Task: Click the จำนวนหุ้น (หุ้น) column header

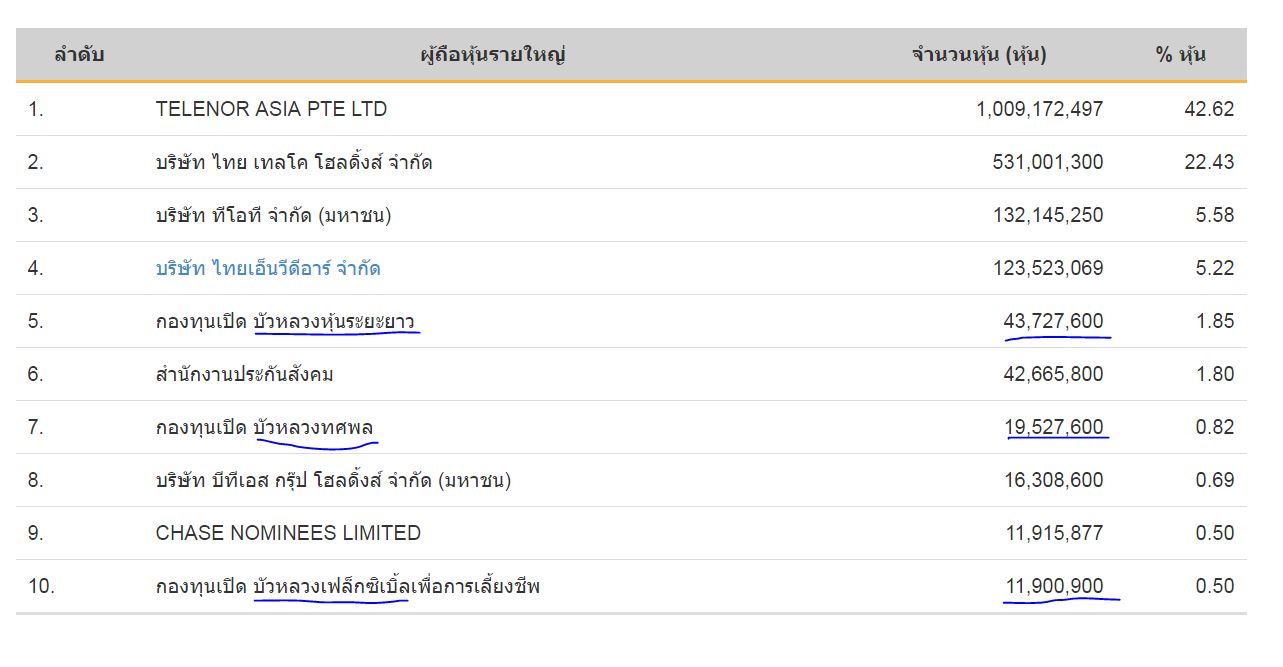Action: 979,55
